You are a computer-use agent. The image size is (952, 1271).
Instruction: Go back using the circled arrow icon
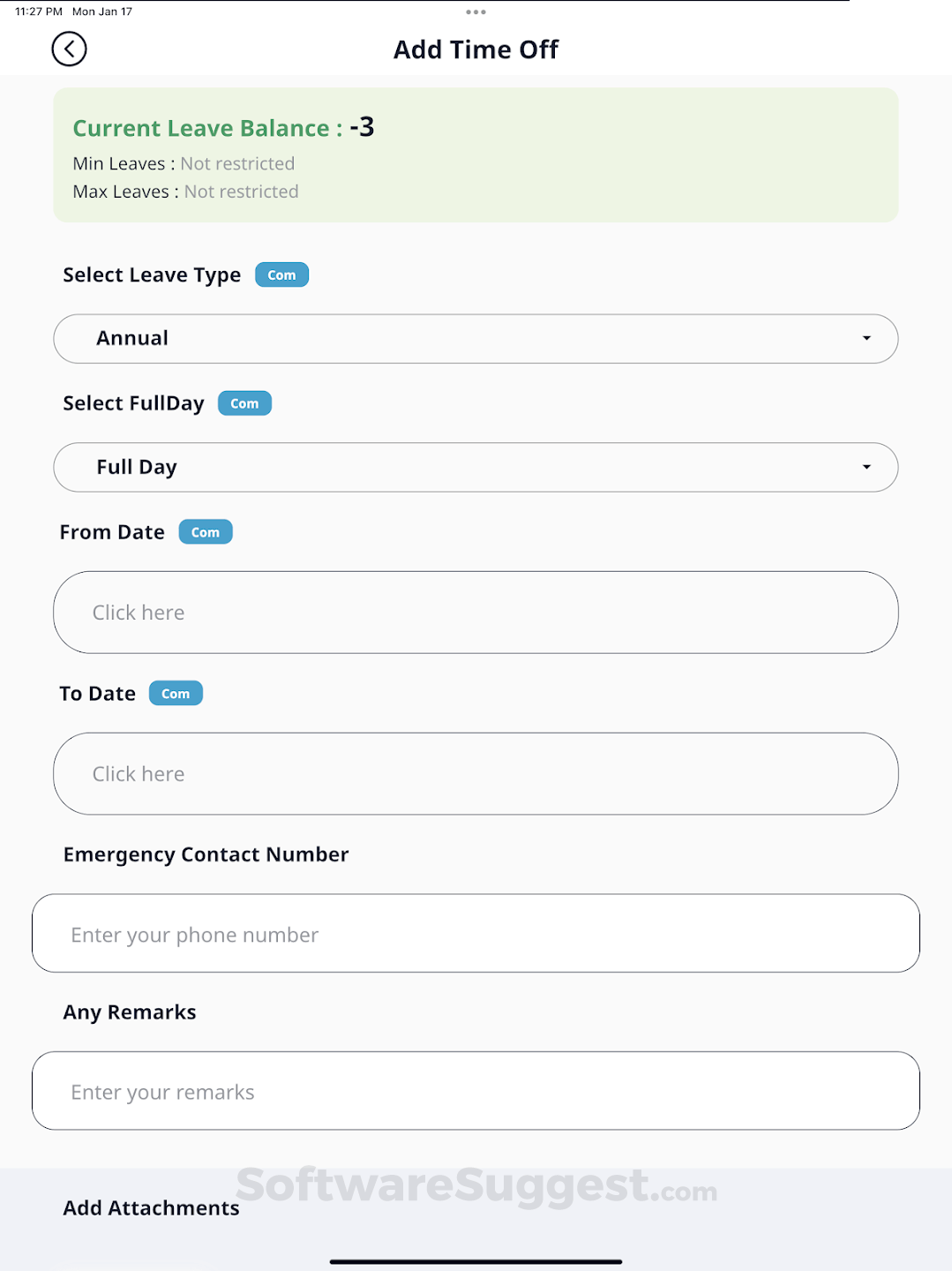tap(69, 49)
